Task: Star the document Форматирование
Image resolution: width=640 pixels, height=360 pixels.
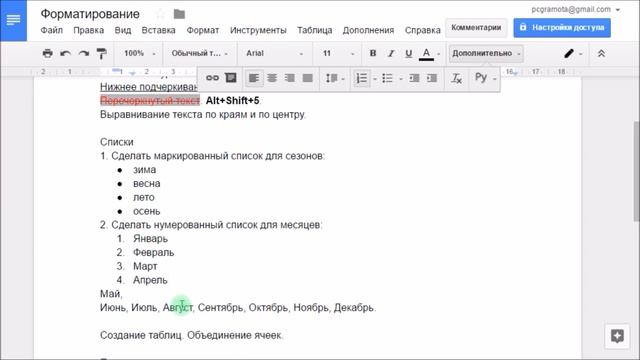Action: (x=160, y=14)
